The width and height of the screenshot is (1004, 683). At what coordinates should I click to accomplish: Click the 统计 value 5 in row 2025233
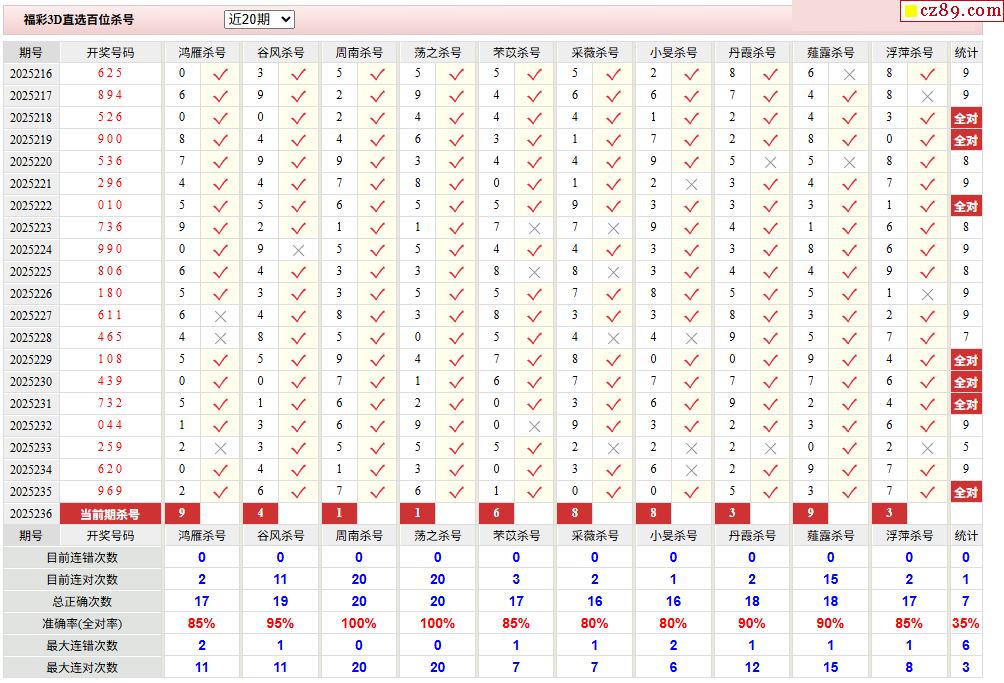(x=966, y=447)
